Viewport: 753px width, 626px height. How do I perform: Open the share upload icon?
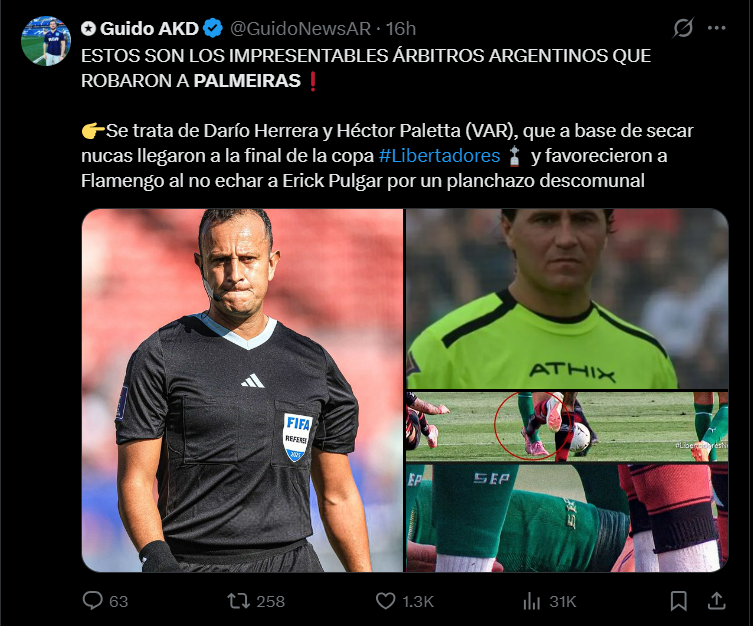717,601
